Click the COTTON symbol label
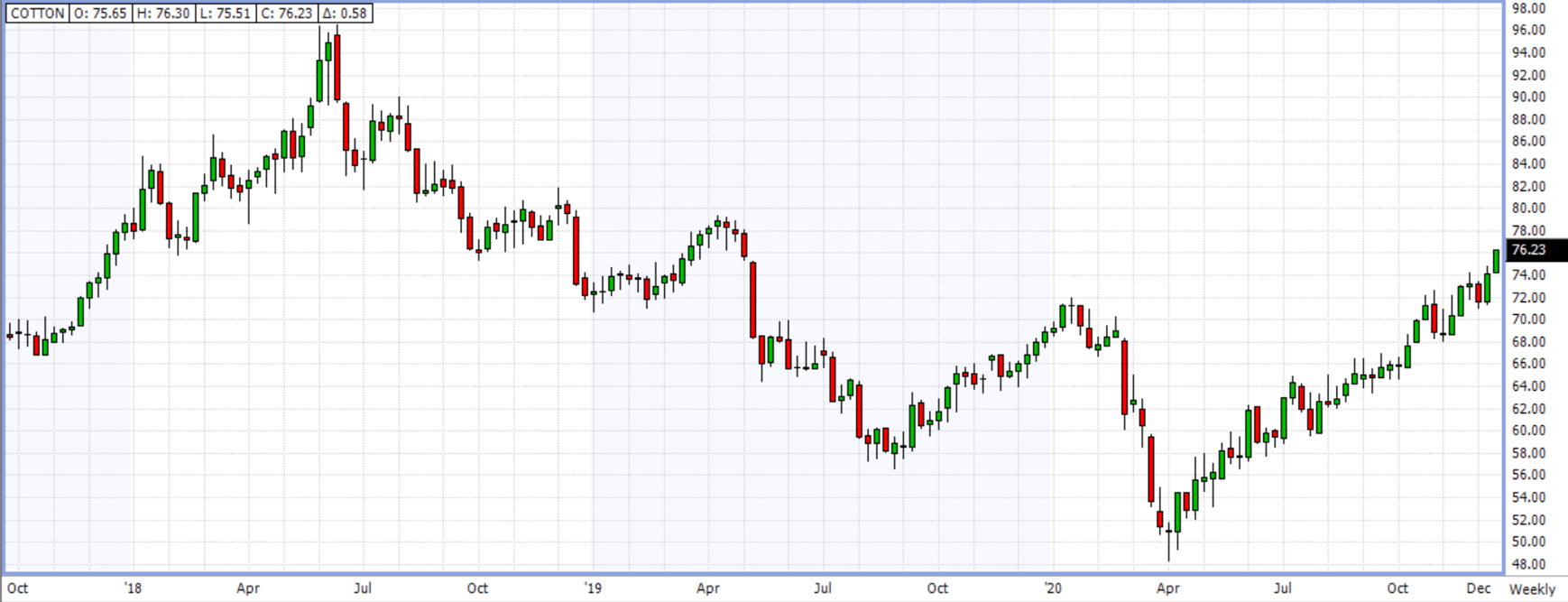 37,14
